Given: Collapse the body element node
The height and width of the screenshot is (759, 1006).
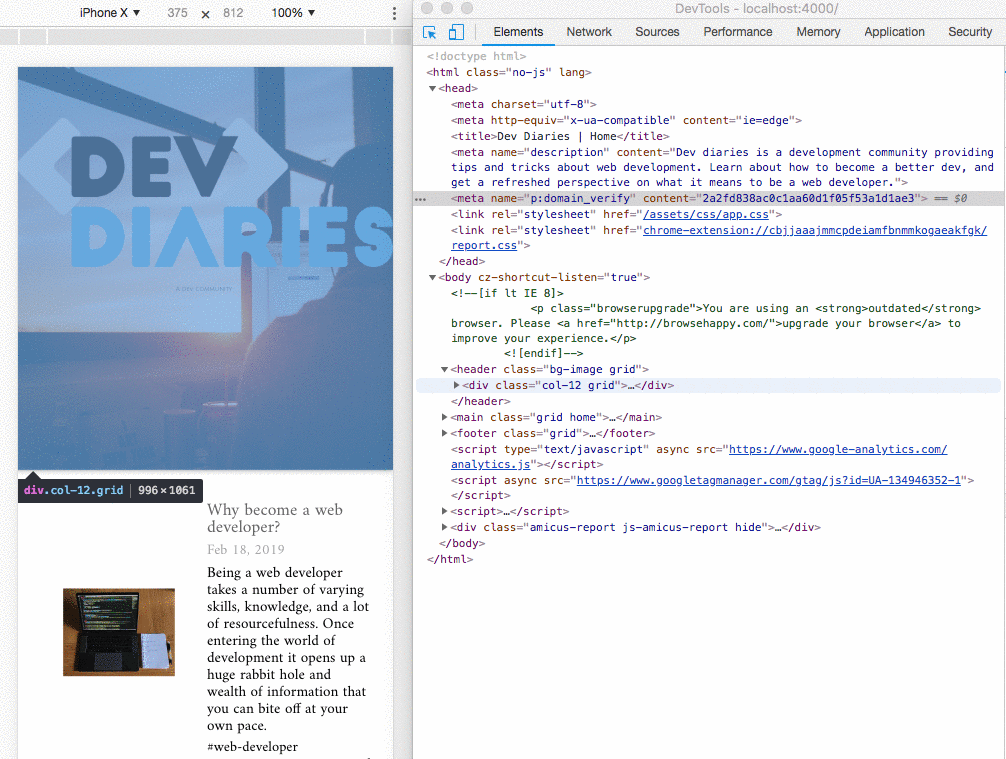Looking at the screenshot, I should [432, 278].
